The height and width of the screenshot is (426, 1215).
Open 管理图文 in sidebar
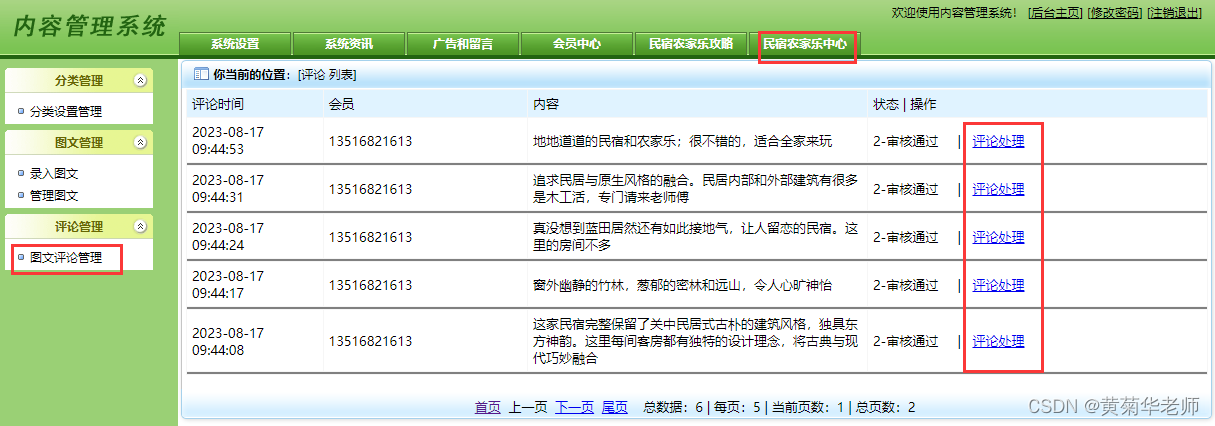coord(54,195)
